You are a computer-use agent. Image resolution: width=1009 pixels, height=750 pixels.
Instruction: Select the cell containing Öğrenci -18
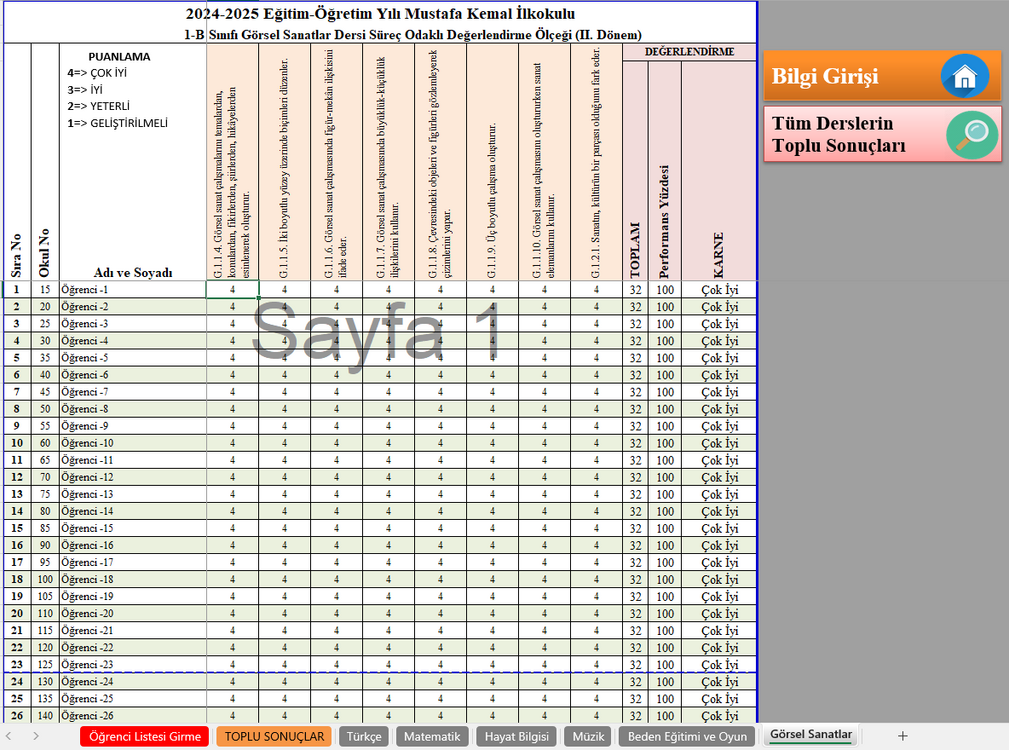click(133, 580)
